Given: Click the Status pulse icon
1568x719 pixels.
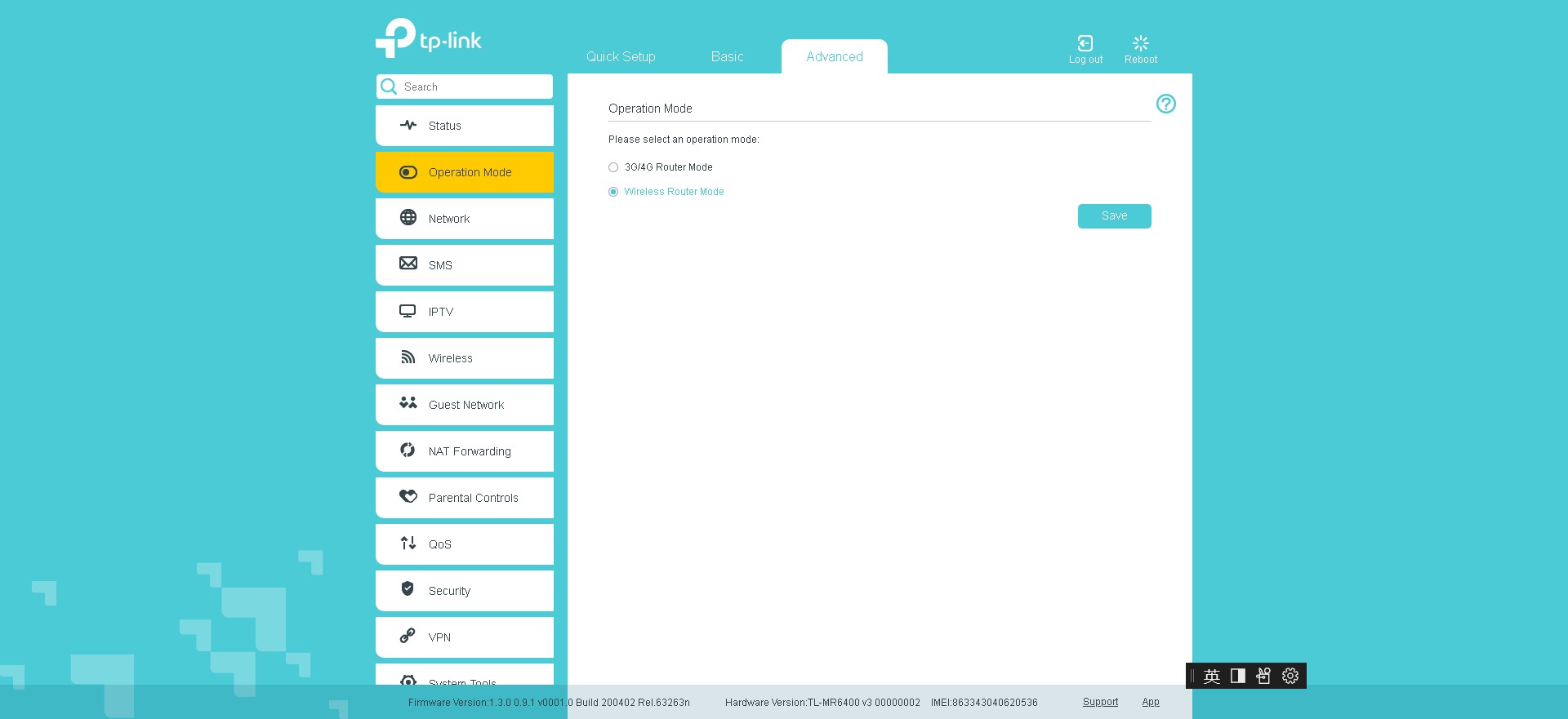Looking at the screenshot, I should click(408, 125).
